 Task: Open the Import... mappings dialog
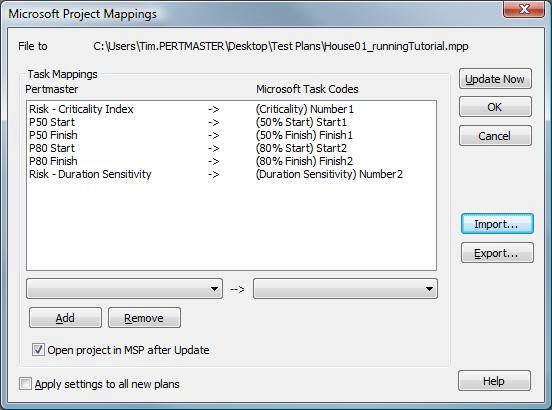497,224
